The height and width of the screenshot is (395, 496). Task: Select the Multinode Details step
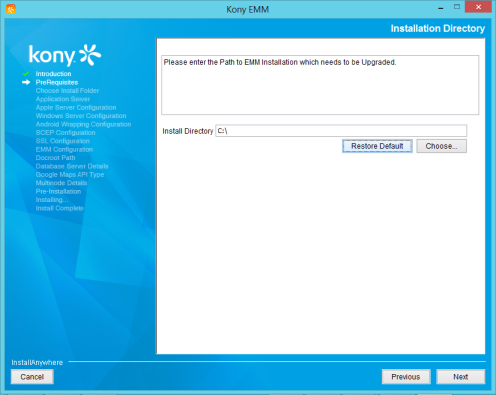click(x=61, y=183)
